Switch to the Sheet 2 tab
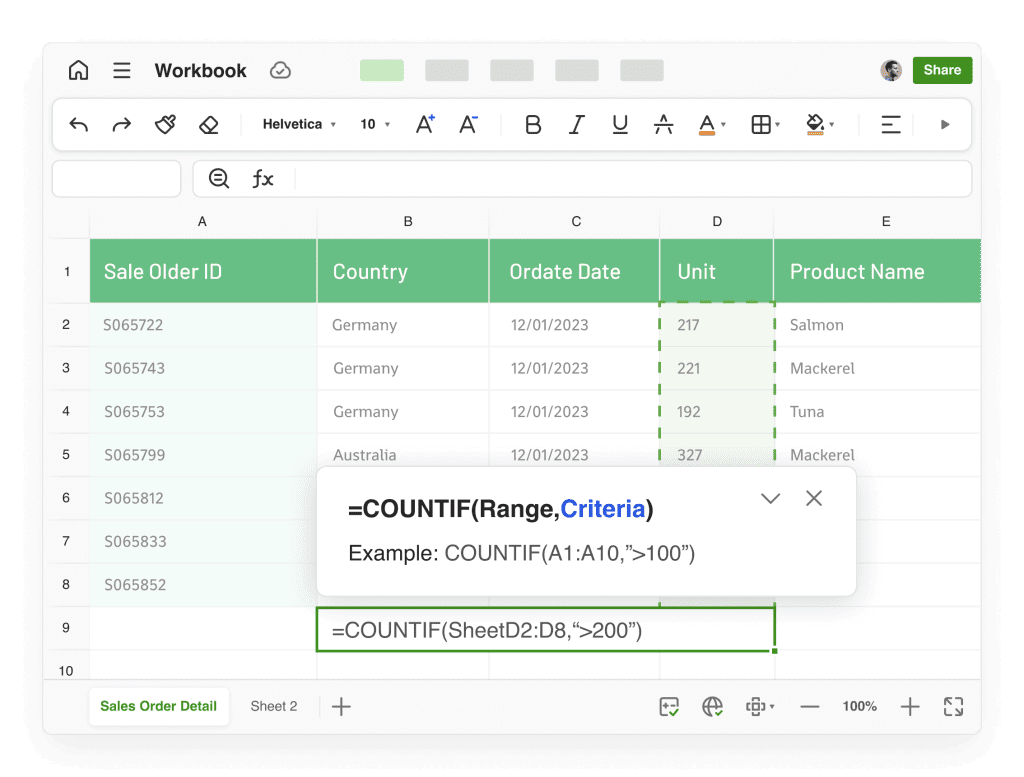The width and height of the screenshot is (1024, 777). (x=274, y=706)
